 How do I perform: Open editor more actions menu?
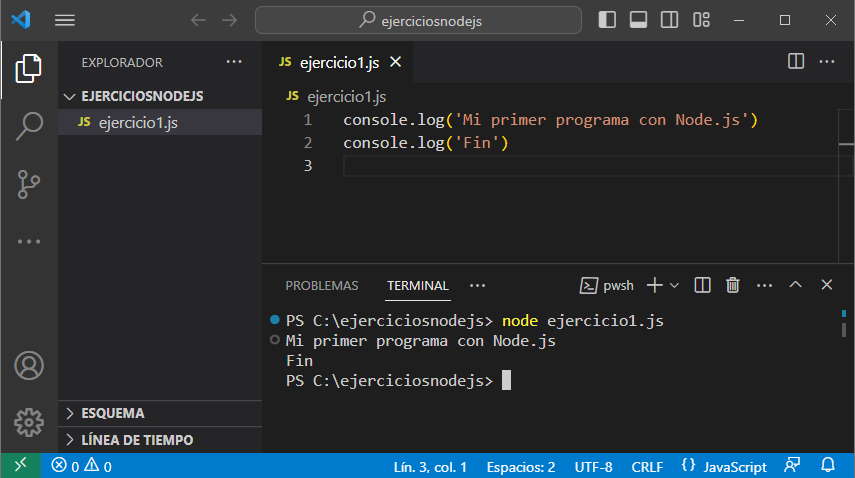827,62
